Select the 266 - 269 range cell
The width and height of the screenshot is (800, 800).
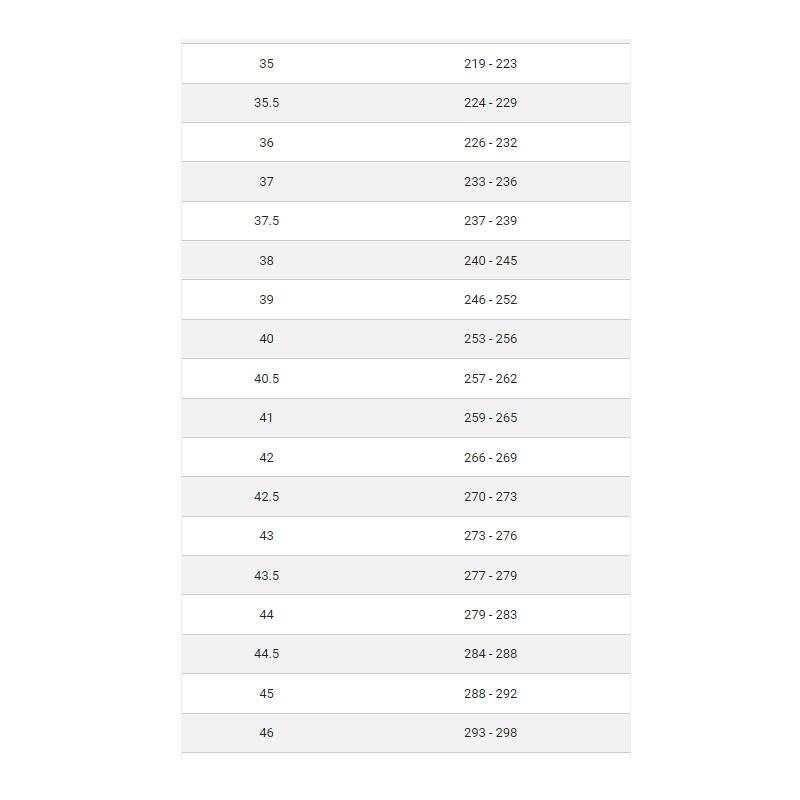[490, 458]
